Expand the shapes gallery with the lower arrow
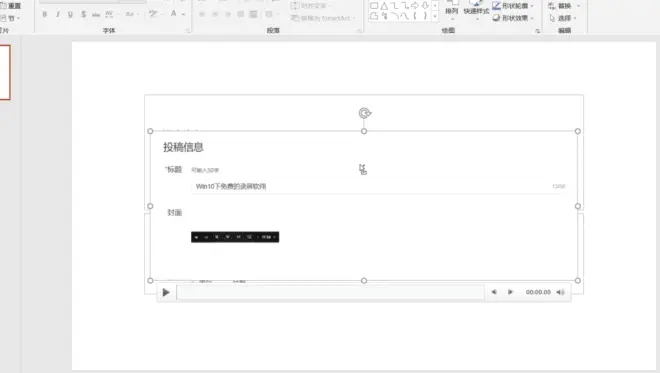The width and height of the screenshot is (660, 373). tap(435, 16)
